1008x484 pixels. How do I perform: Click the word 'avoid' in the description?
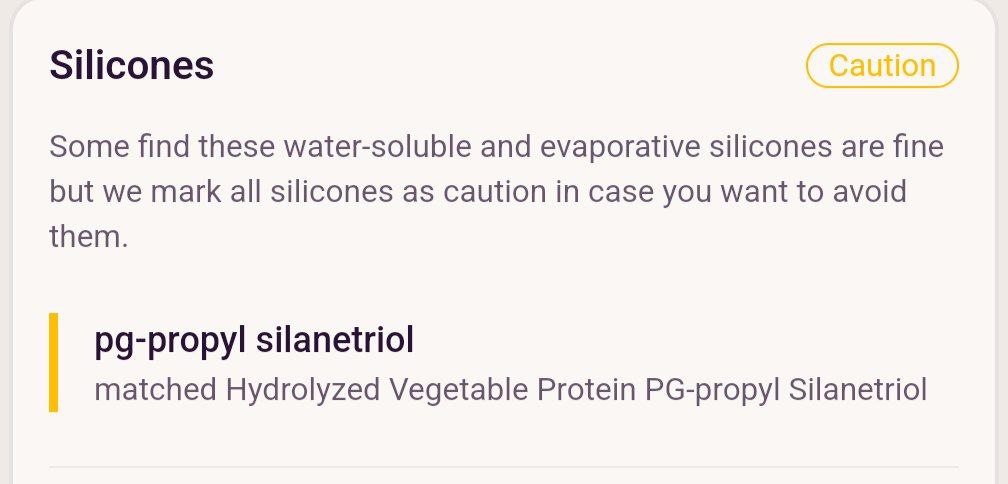(870, 192)
